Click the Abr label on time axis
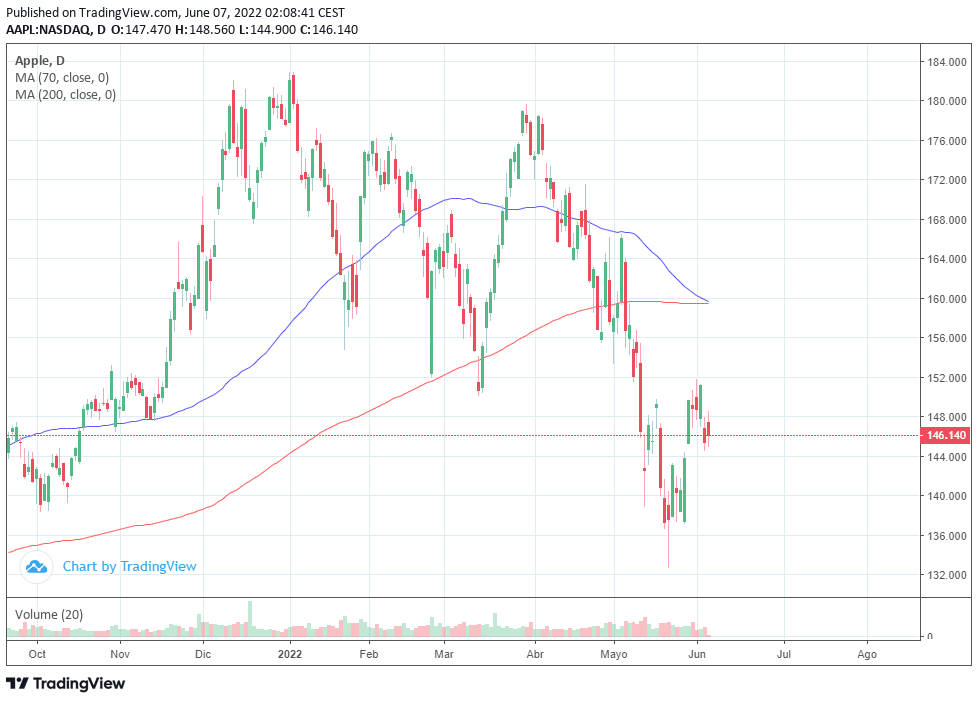 point(535,654)
